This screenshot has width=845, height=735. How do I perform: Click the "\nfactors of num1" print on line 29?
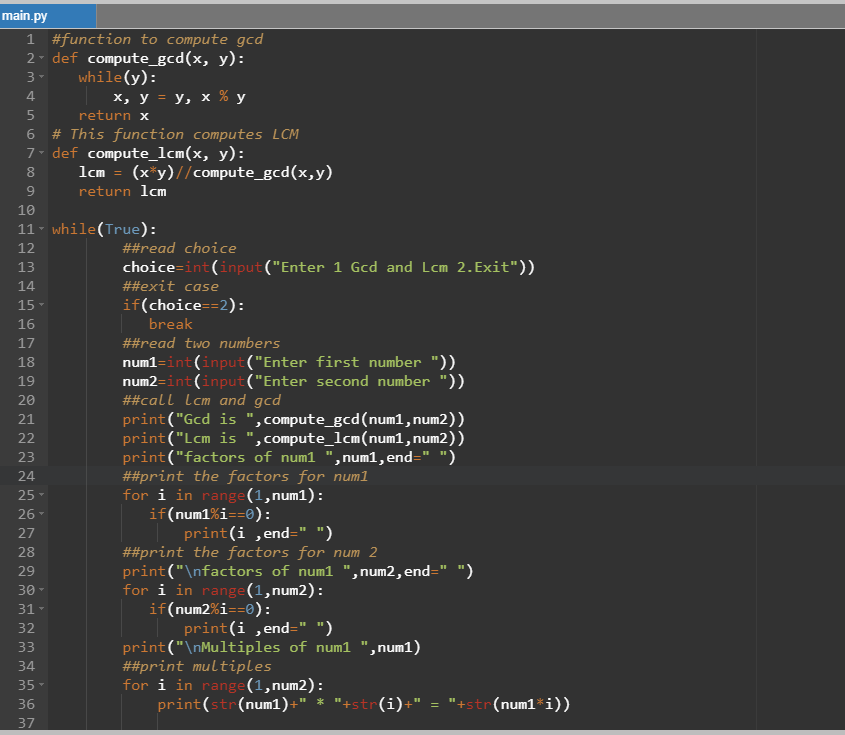point(298,571)
